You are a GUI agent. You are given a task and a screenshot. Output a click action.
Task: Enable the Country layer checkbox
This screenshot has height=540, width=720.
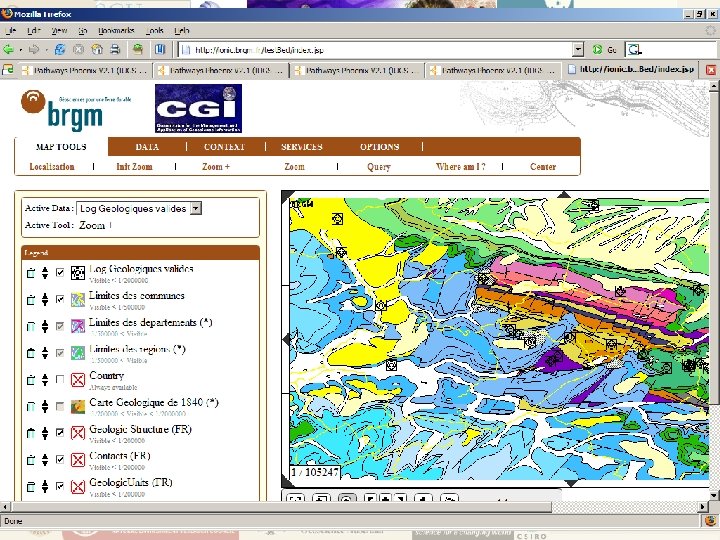(x=60, y=379)
